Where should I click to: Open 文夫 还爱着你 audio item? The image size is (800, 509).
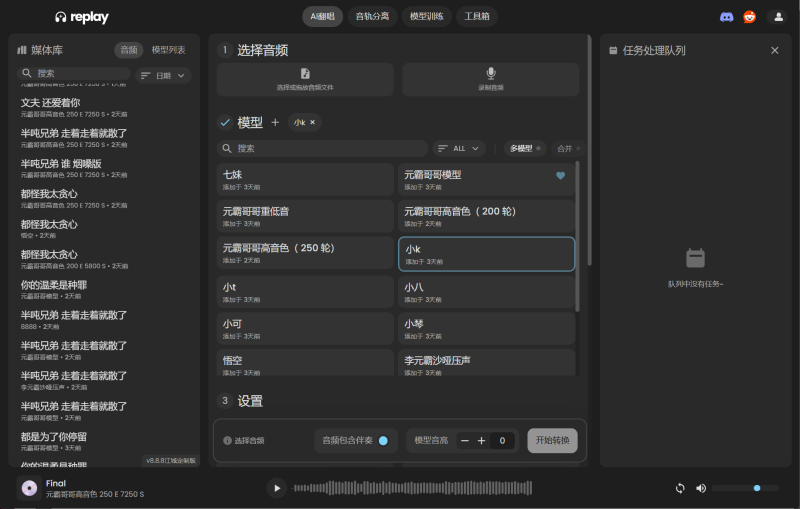click(74, 108)
